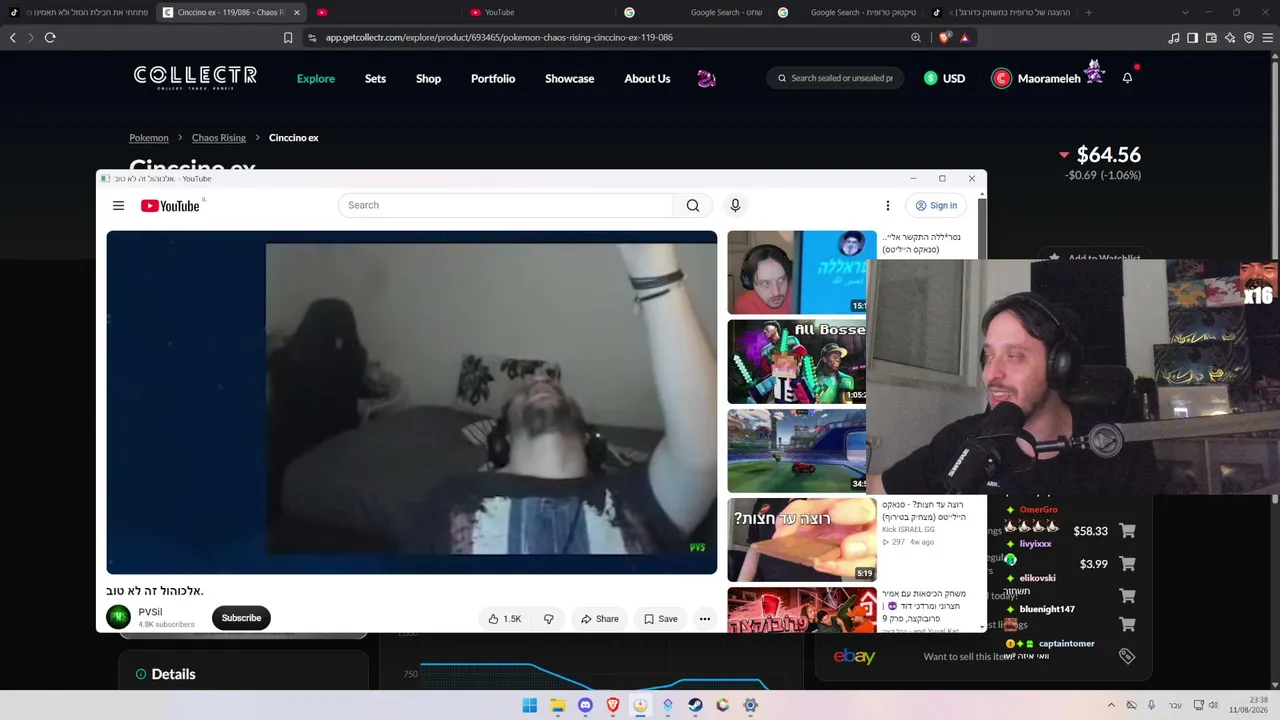This screenshot has width=1280, height=720.
Task: Open Settings gear in the taskbar
Action: (x=750, y=705)
